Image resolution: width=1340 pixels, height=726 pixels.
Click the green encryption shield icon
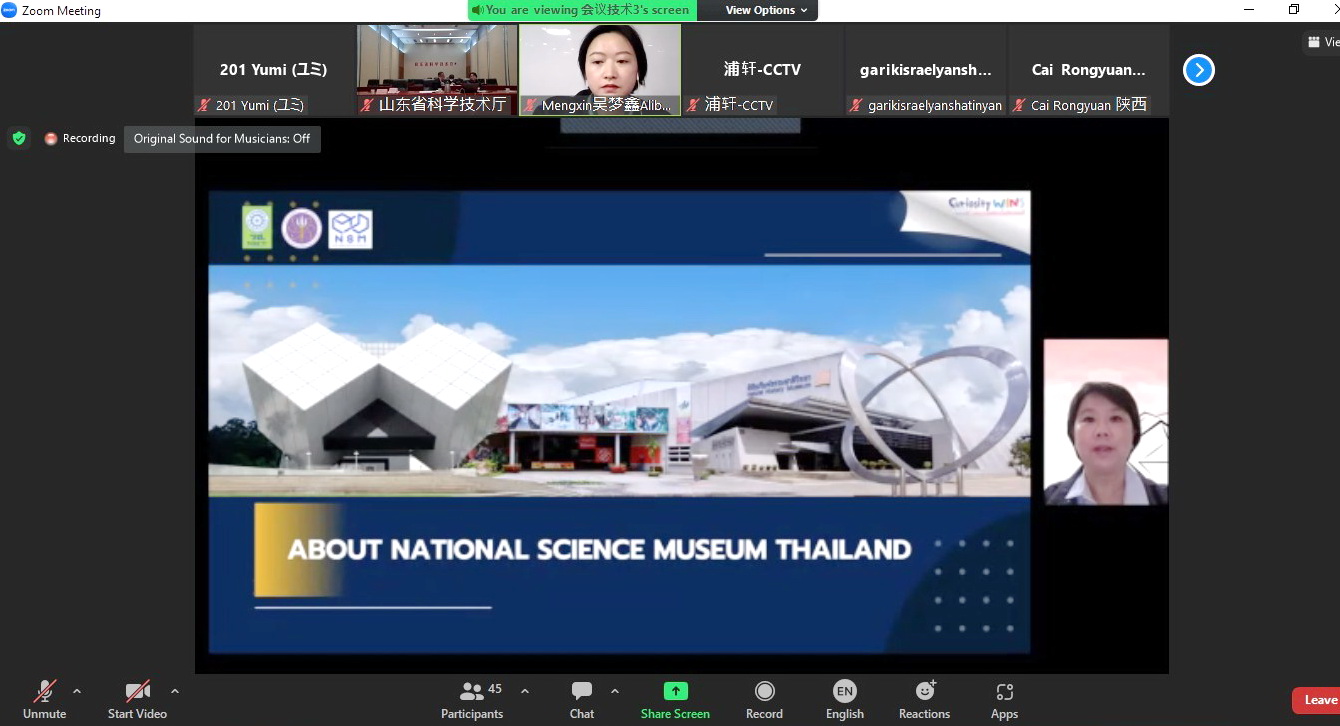(18, 138)
